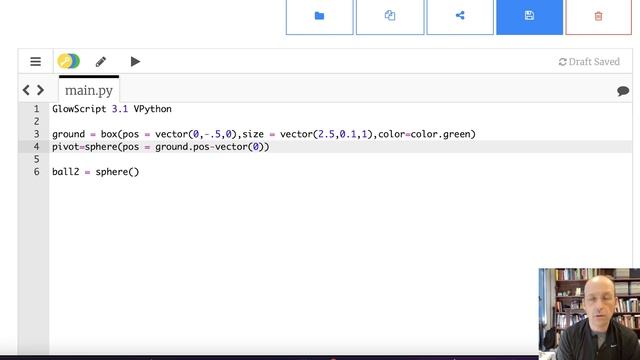Screen dimensions: 640x360
Task: Click 'vector(2.5,0.1,1)' size argument
Action: coord(326,134)
